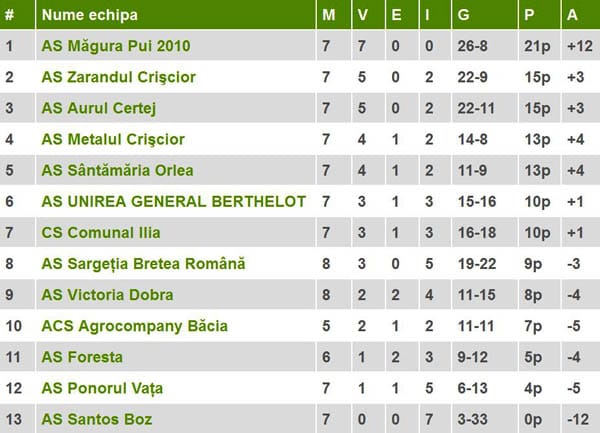Screen dimensions: 600x433
Task: Click the AS Sargeţia Bretea Română link
Action: (143, 264)
